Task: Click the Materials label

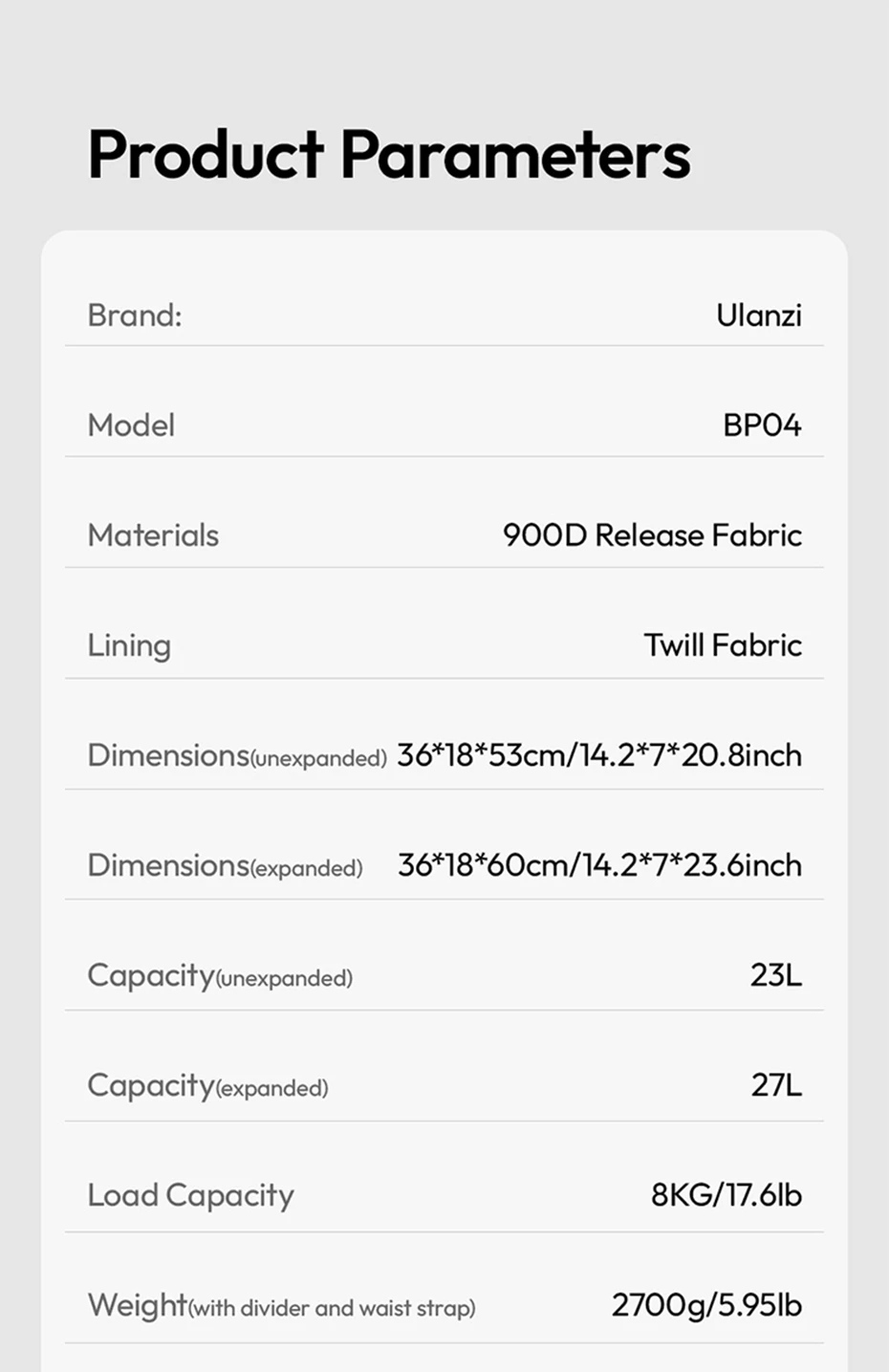Action: tap(153, 535)
